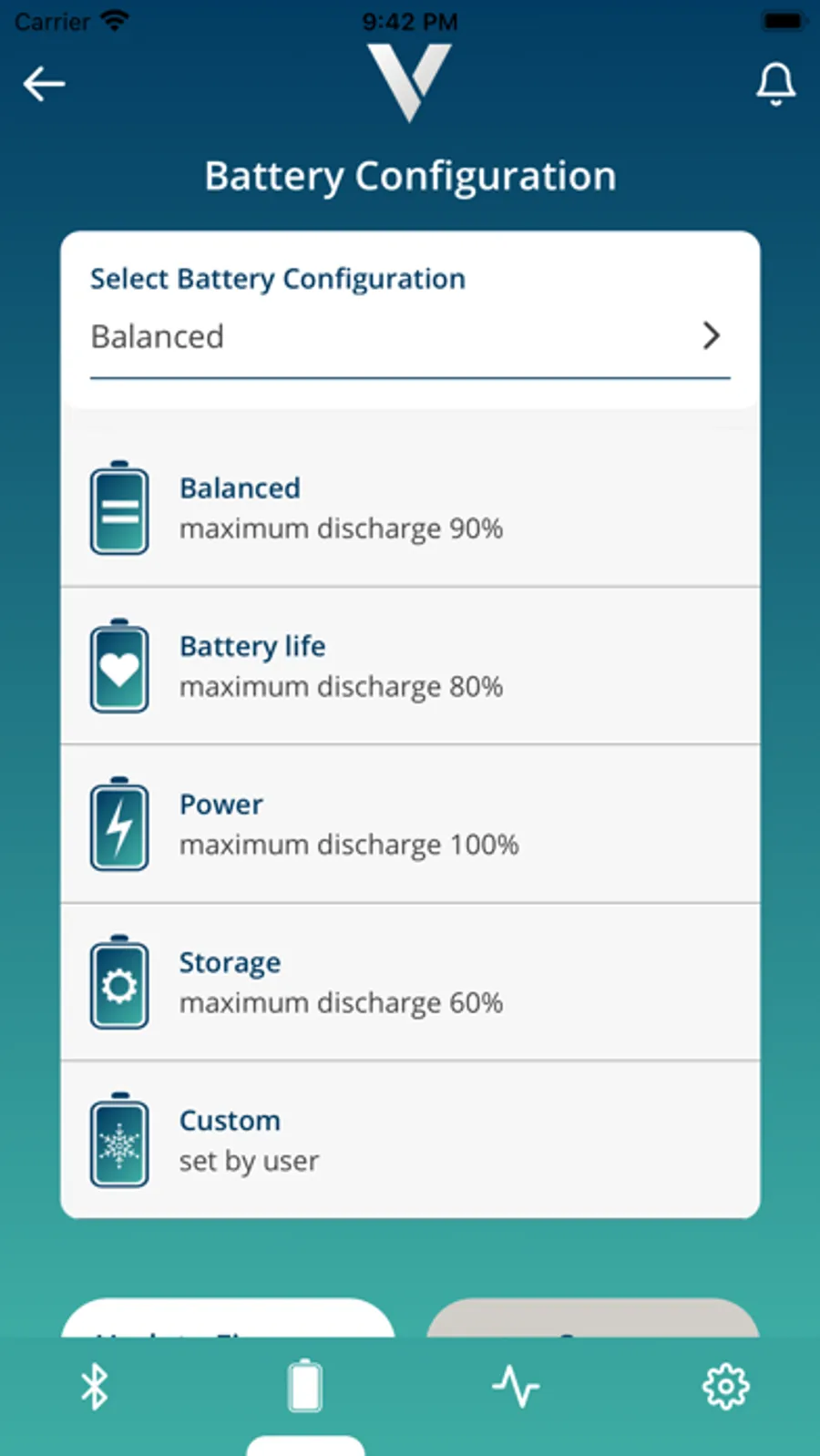Open notifications bell icon
Image resolution: width=820 pixels, height=1456 pixels.
775,84
